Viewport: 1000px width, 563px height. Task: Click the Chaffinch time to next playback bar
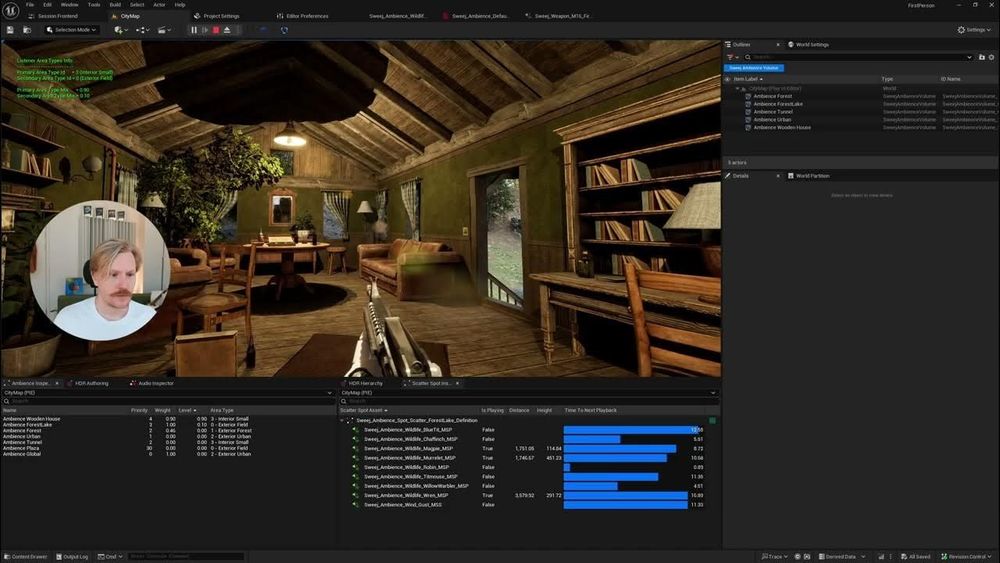592,439
